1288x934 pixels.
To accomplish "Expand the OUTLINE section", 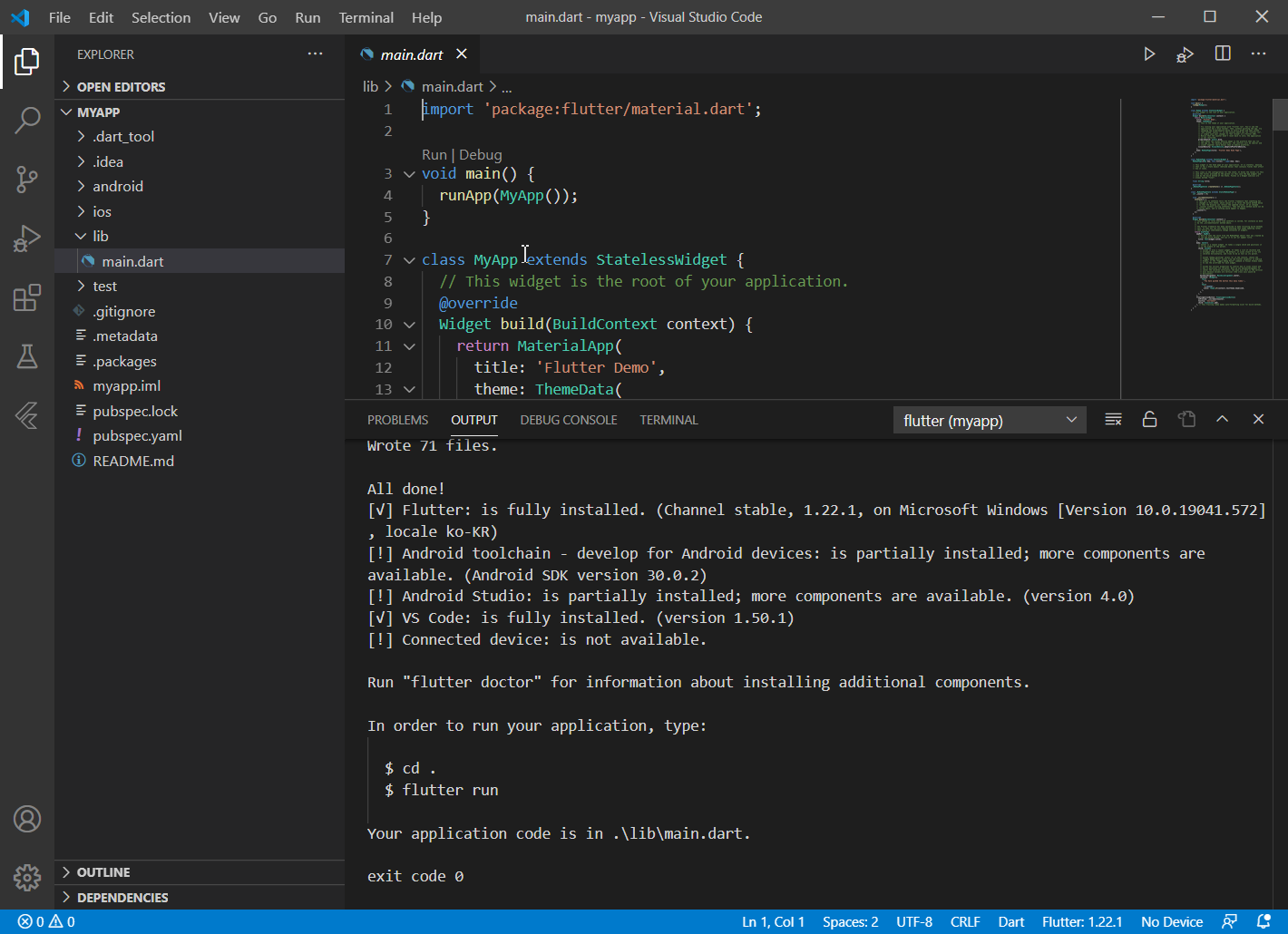I will coord(200,871).
